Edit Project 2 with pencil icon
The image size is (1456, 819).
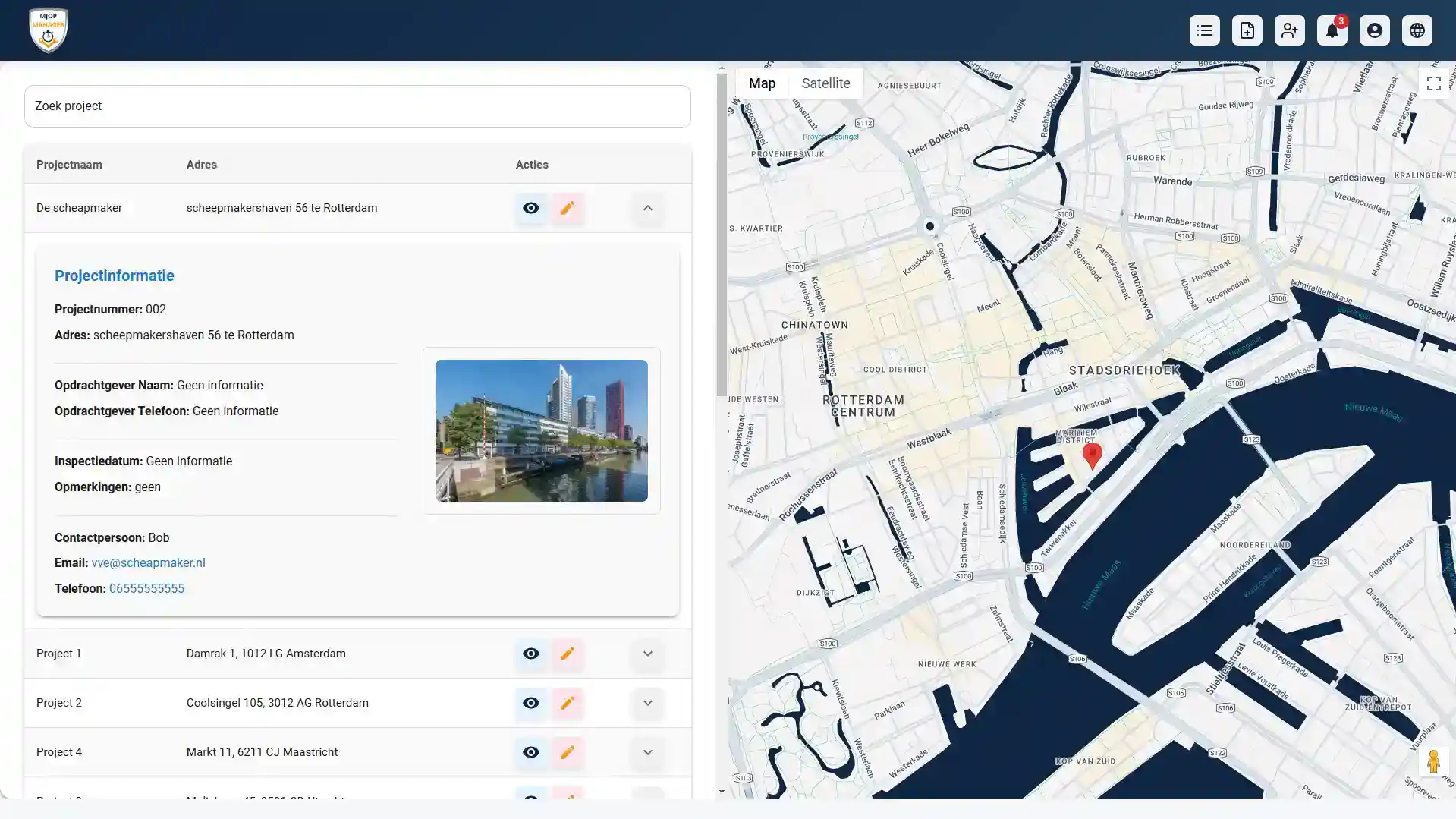point(567,703)
